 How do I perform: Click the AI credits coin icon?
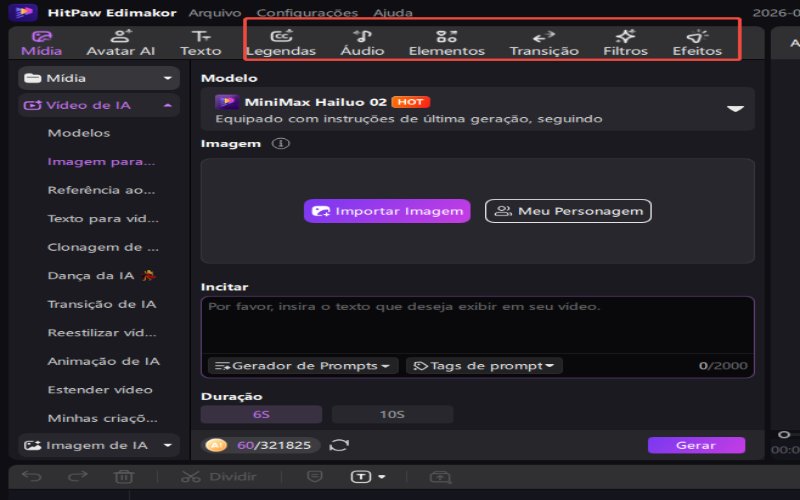coord(216,445)
